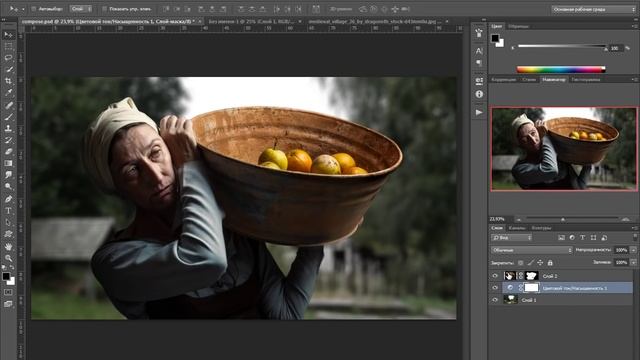This screenshot has height=360, width=640.
Task: Select the Zoom tool in the toolbox
Action: click(x=8, y=258)
